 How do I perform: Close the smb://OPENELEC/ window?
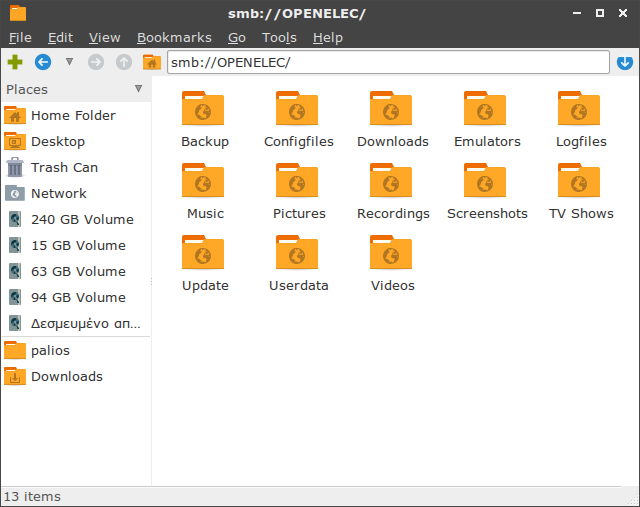tap(623, 13)
